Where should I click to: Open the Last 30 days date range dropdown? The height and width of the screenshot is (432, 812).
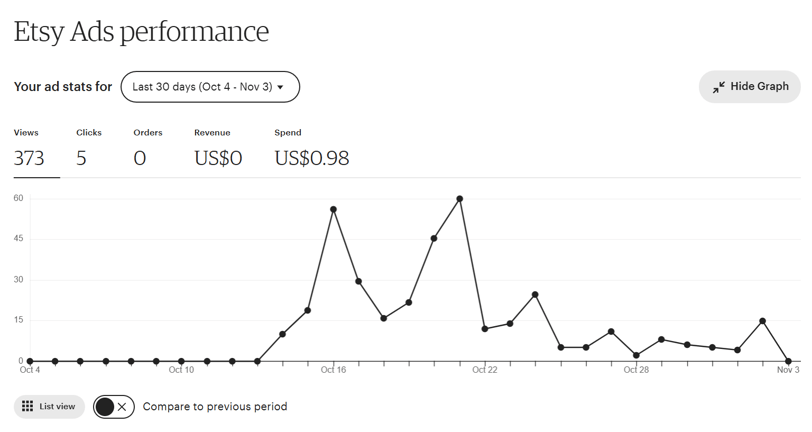209,87
